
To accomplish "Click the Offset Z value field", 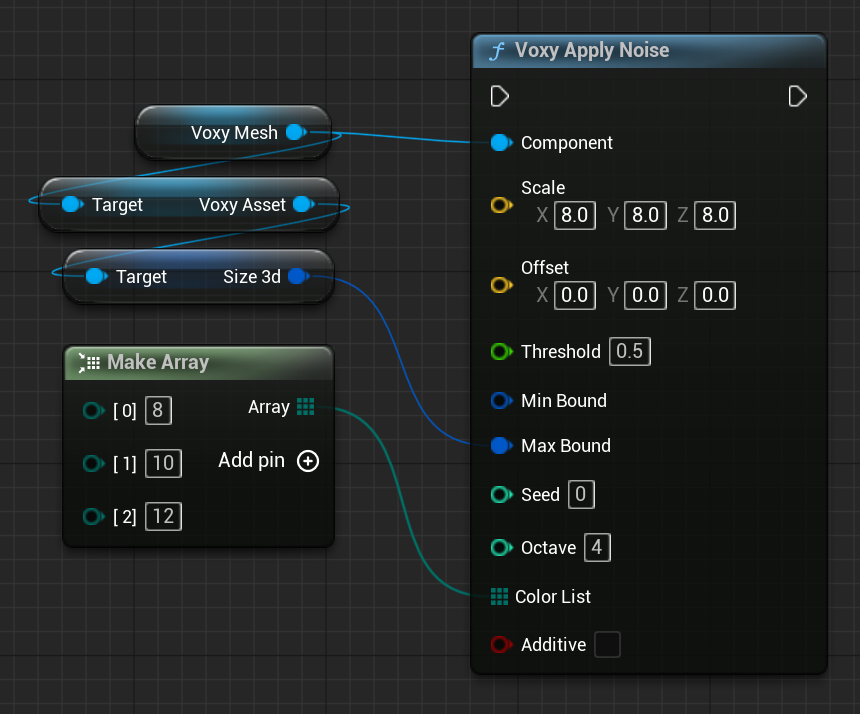I will [x=715, y=295].
